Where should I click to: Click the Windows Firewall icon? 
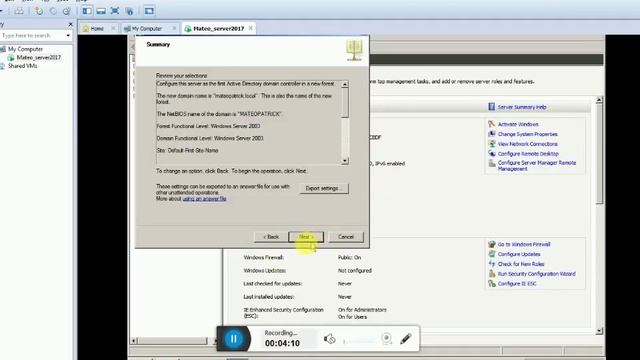491,244
